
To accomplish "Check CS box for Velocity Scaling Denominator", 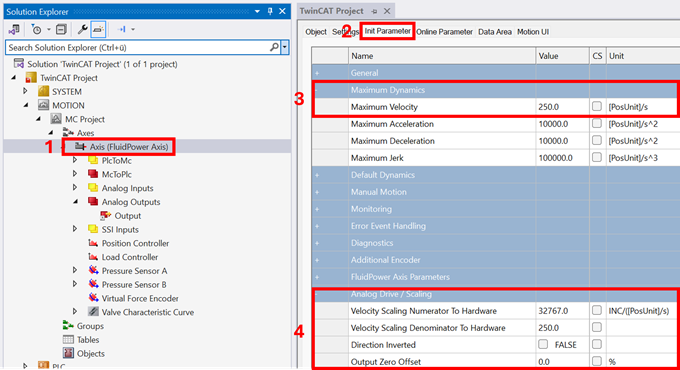I will coord(597,327).
